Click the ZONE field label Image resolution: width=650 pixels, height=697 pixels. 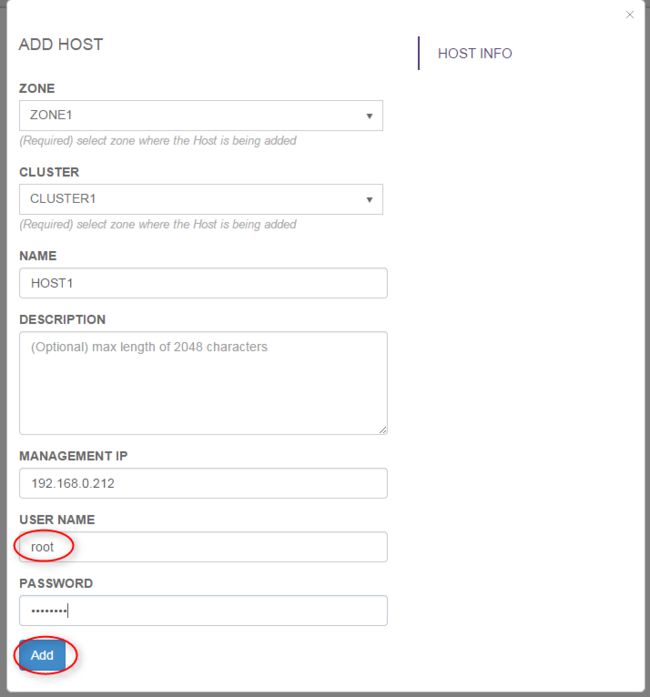37,88
